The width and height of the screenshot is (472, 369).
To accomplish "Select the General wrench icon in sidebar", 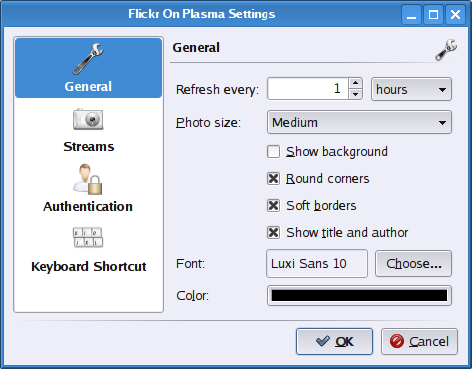I will coord(88,58).
